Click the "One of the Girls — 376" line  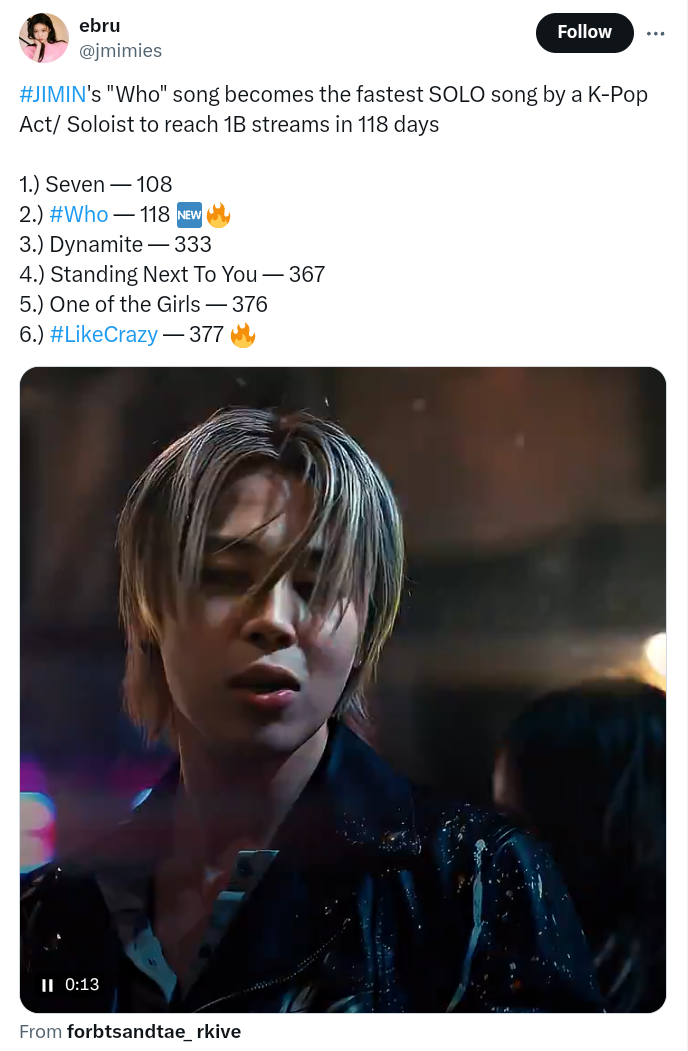click(143, 304)
